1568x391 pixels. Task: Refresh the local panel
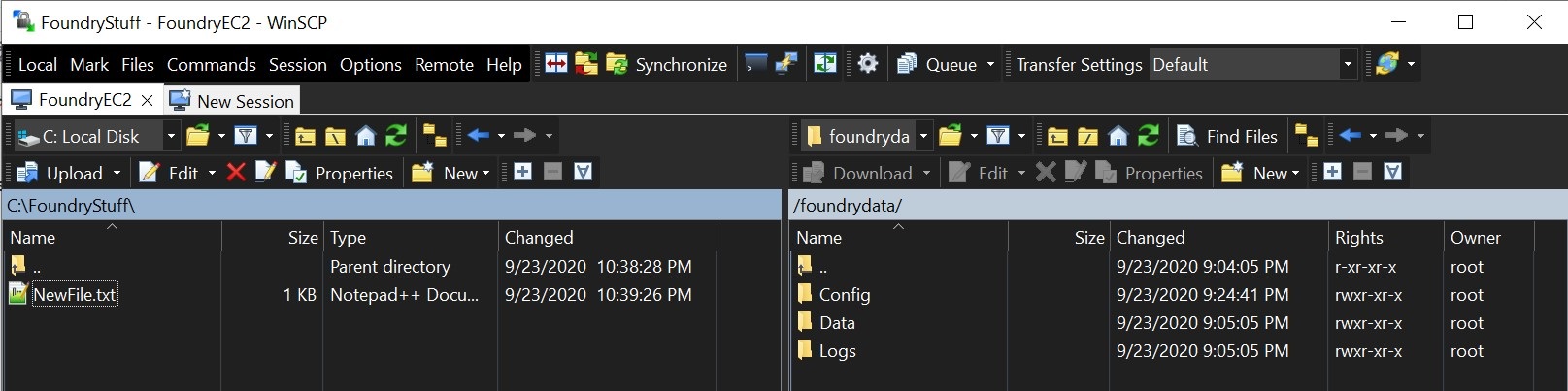coord(395,136)
